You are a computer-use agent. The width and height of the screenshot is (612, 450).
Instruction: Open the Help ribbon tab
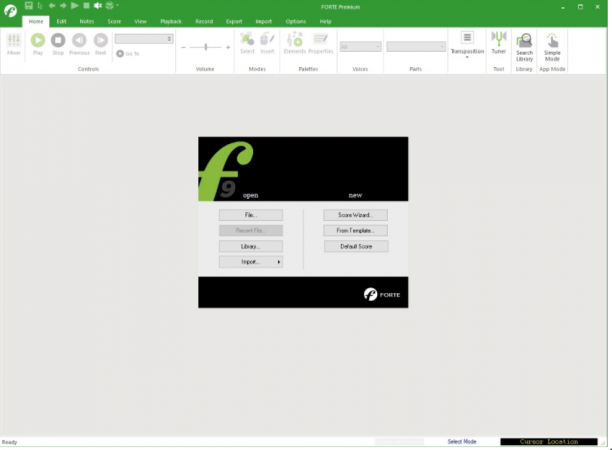click(x=325, y=21)
